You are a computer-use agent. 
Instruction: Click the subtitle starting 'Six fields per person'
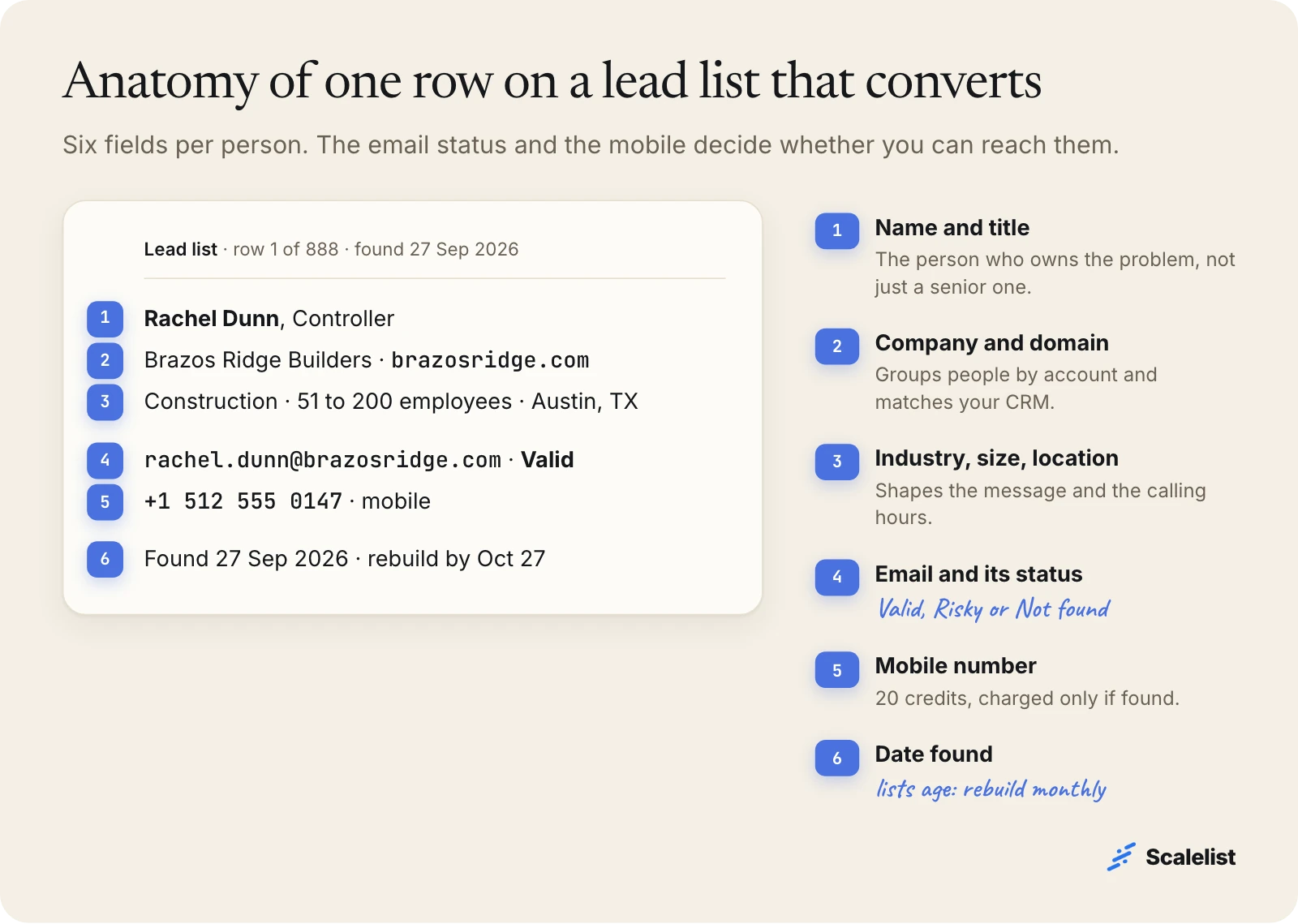tap(591, 145)
